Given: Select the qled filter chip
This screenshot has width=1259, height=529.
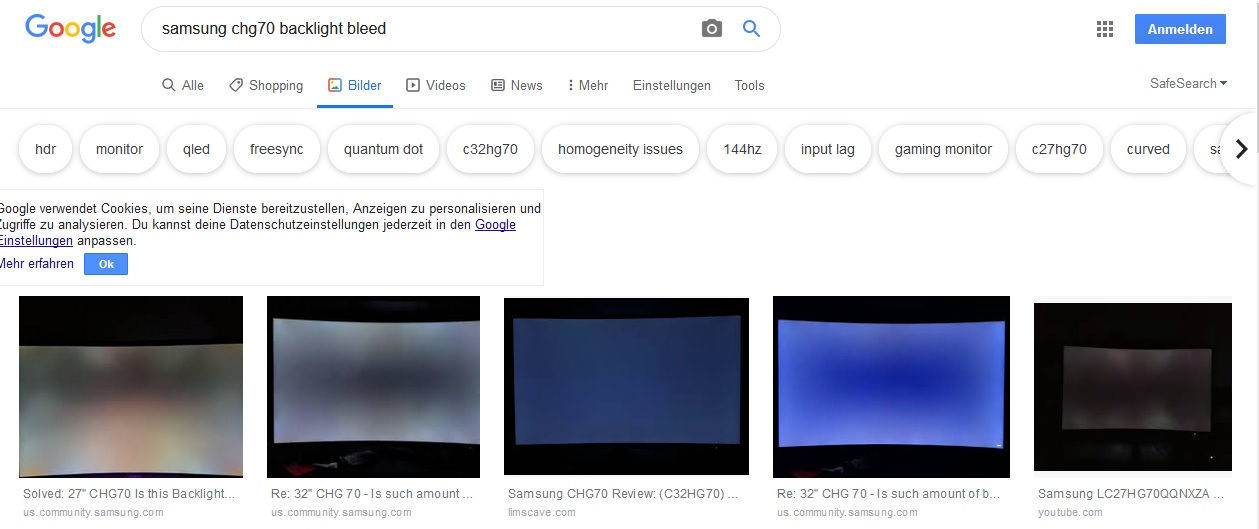Looking at the screenshot, I should pos(197,149).
